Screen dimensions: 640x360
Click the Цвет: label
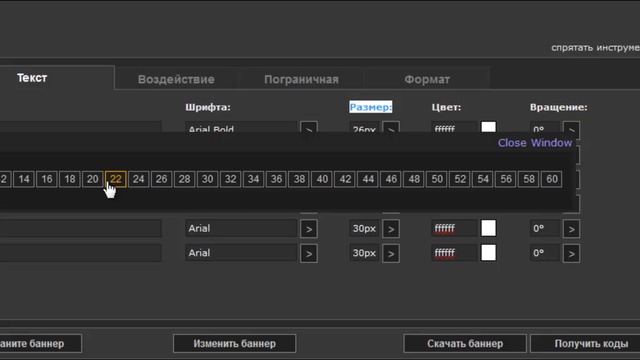[446, 107]
